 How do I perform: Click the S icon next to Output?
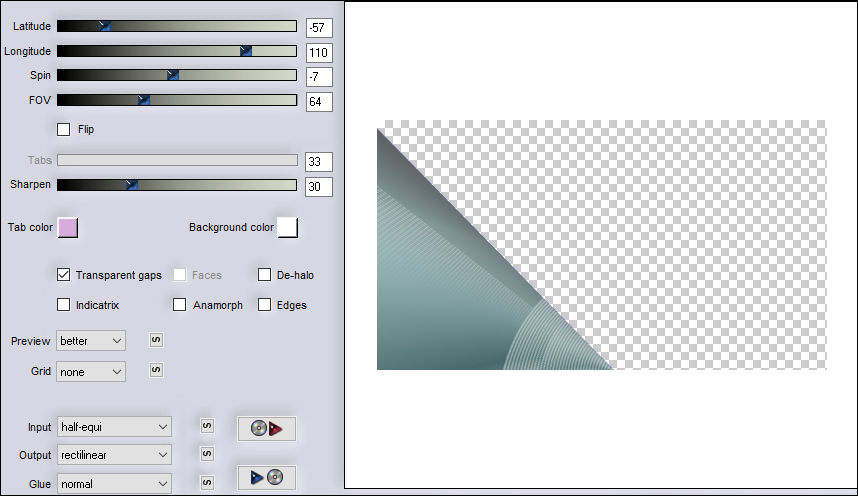coord(207,454)
